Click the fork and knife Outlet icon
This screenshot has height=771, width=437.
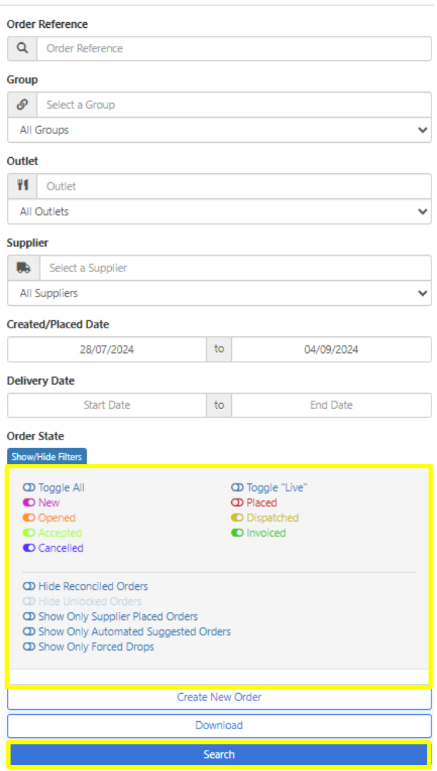click(x=22, y=186)
